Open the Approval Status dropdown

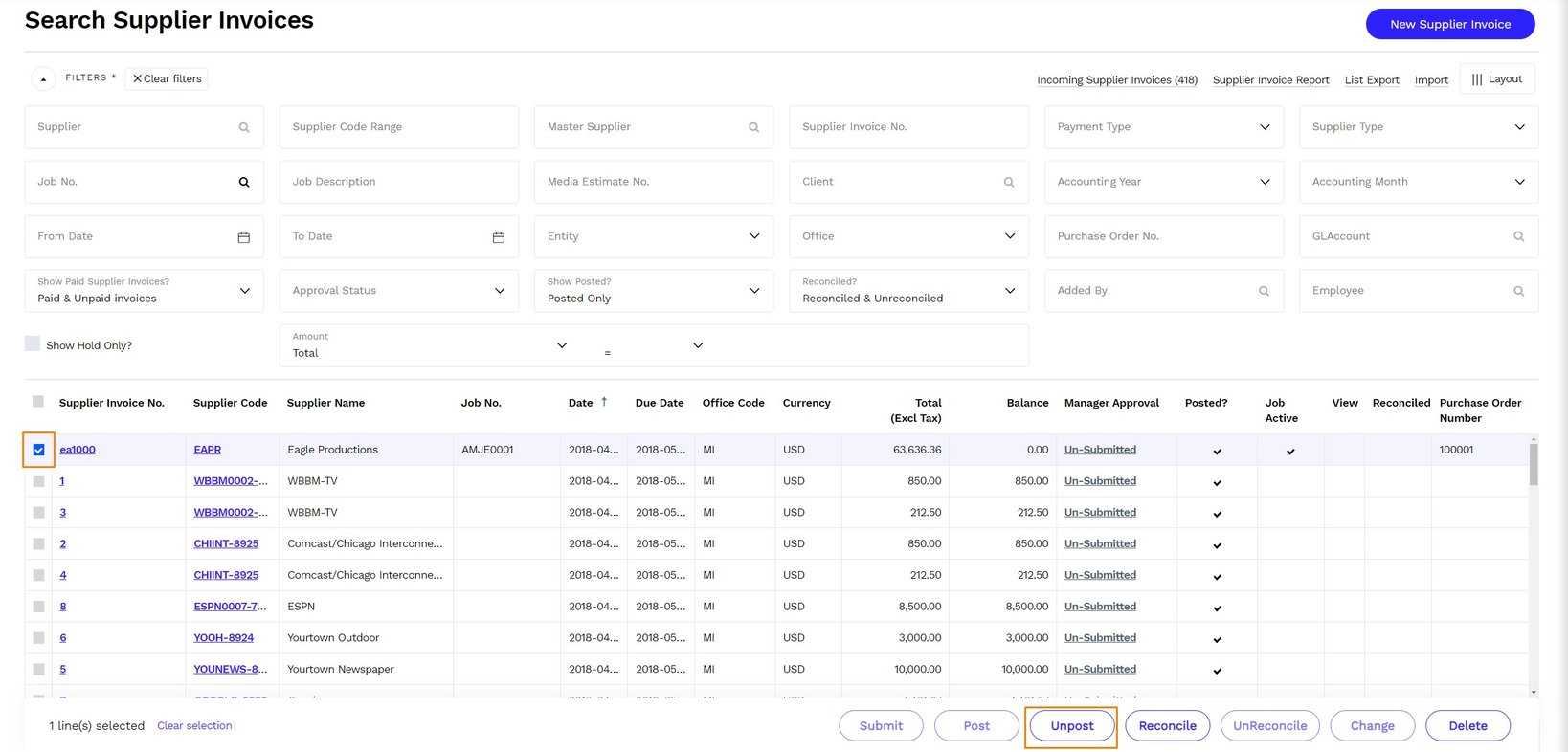398,291
